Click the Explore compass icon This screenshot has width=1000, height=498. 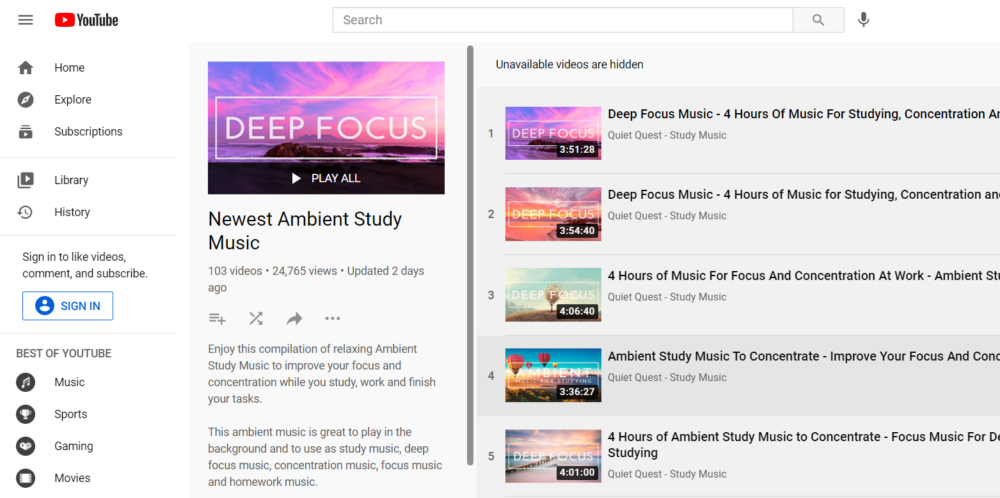point(26,99)
